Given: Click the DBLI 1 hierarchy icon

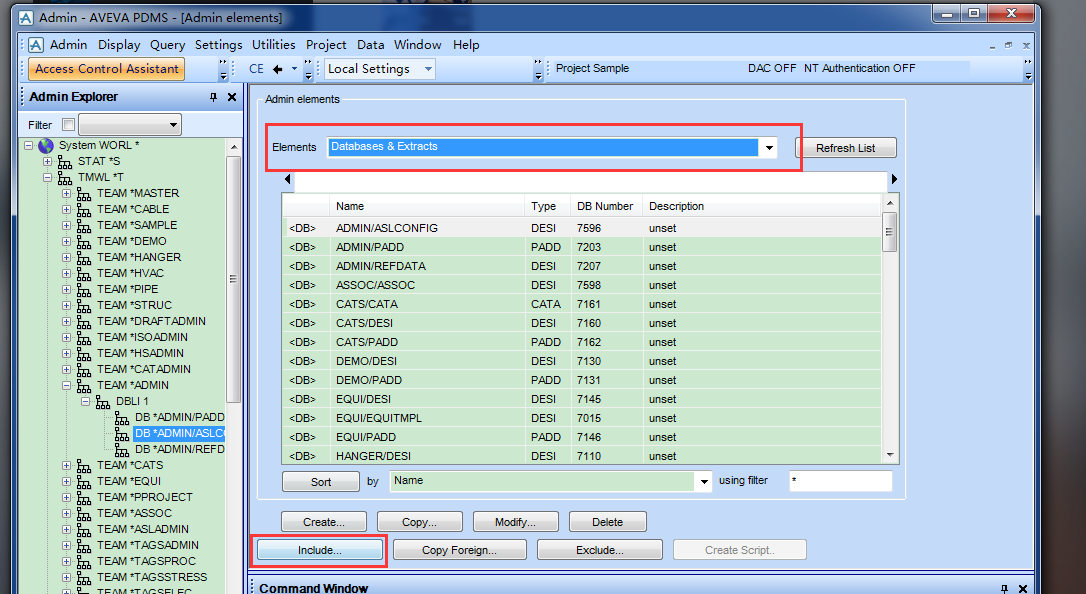Looking at the screenshot, I should (103, 401).
